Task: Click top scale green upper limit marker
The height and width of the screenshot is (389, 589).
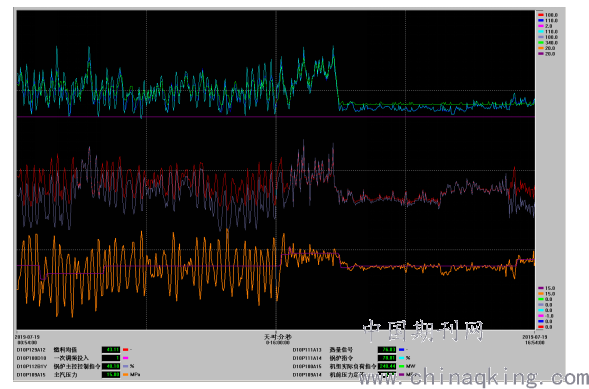Action: pos(548,43)
